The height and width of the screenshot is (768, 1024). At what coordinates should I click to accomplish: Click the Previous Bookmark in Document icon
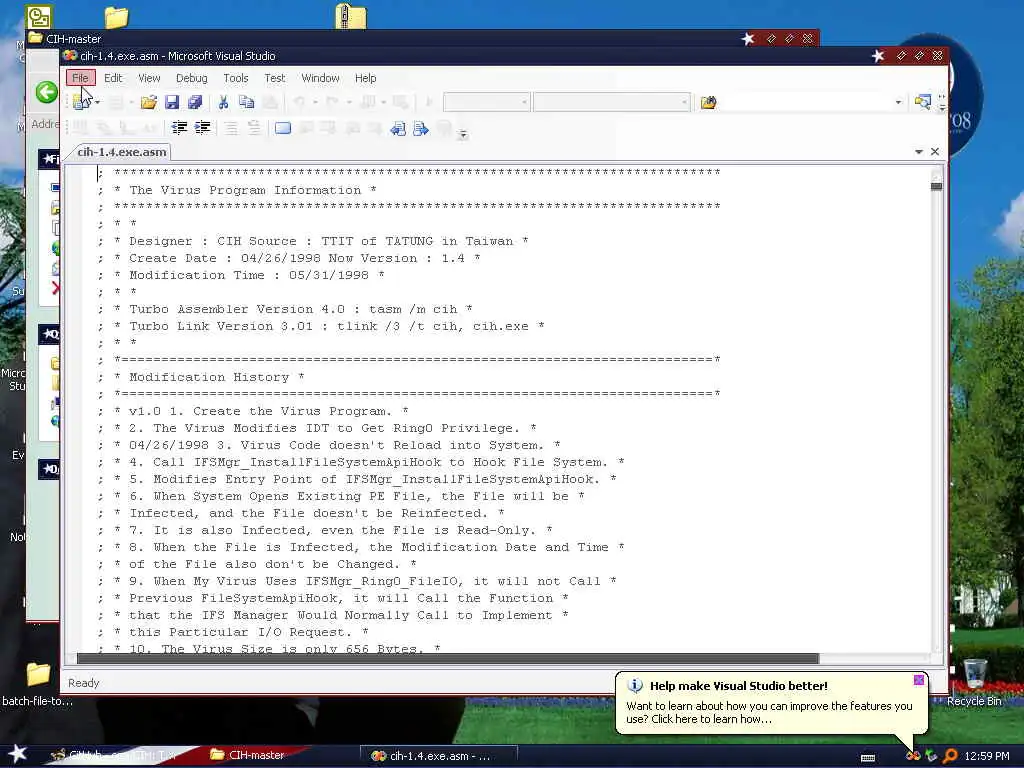[398, 129]
